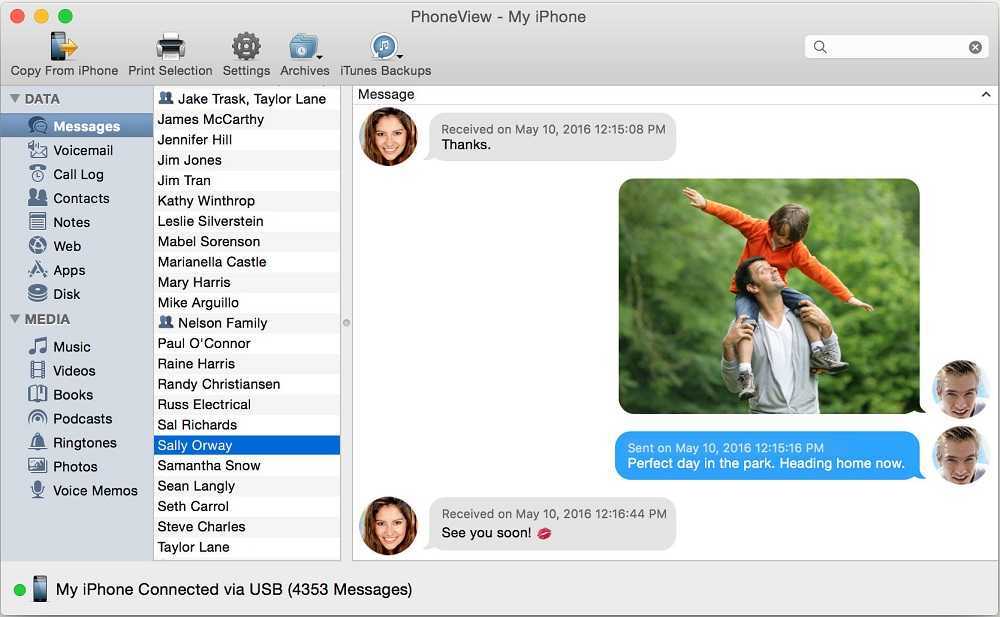
Task: Select Samantha Snow in the contact list
Action: tap(209, 465)
